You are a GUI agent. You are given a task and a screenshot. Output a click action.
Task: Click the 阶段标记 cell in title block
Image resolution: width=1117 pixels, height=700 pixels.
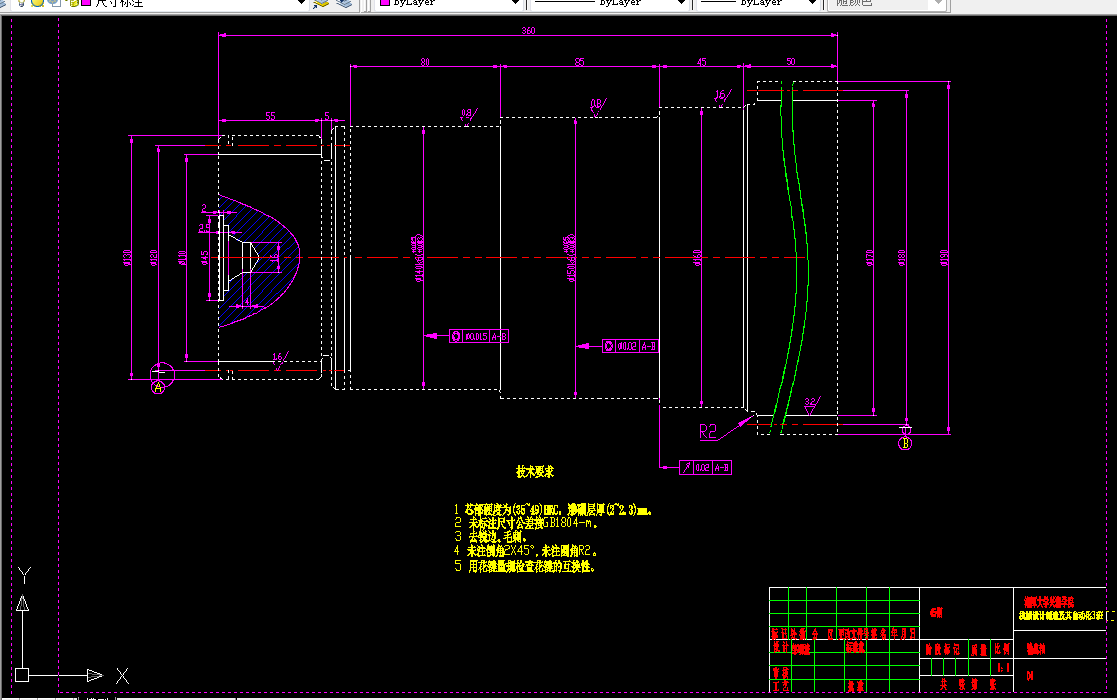point(942,649)
